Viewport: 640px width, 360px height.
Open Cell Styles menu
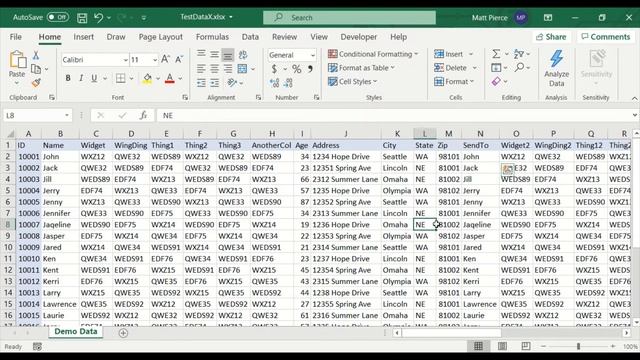click(x=352, y=82)
